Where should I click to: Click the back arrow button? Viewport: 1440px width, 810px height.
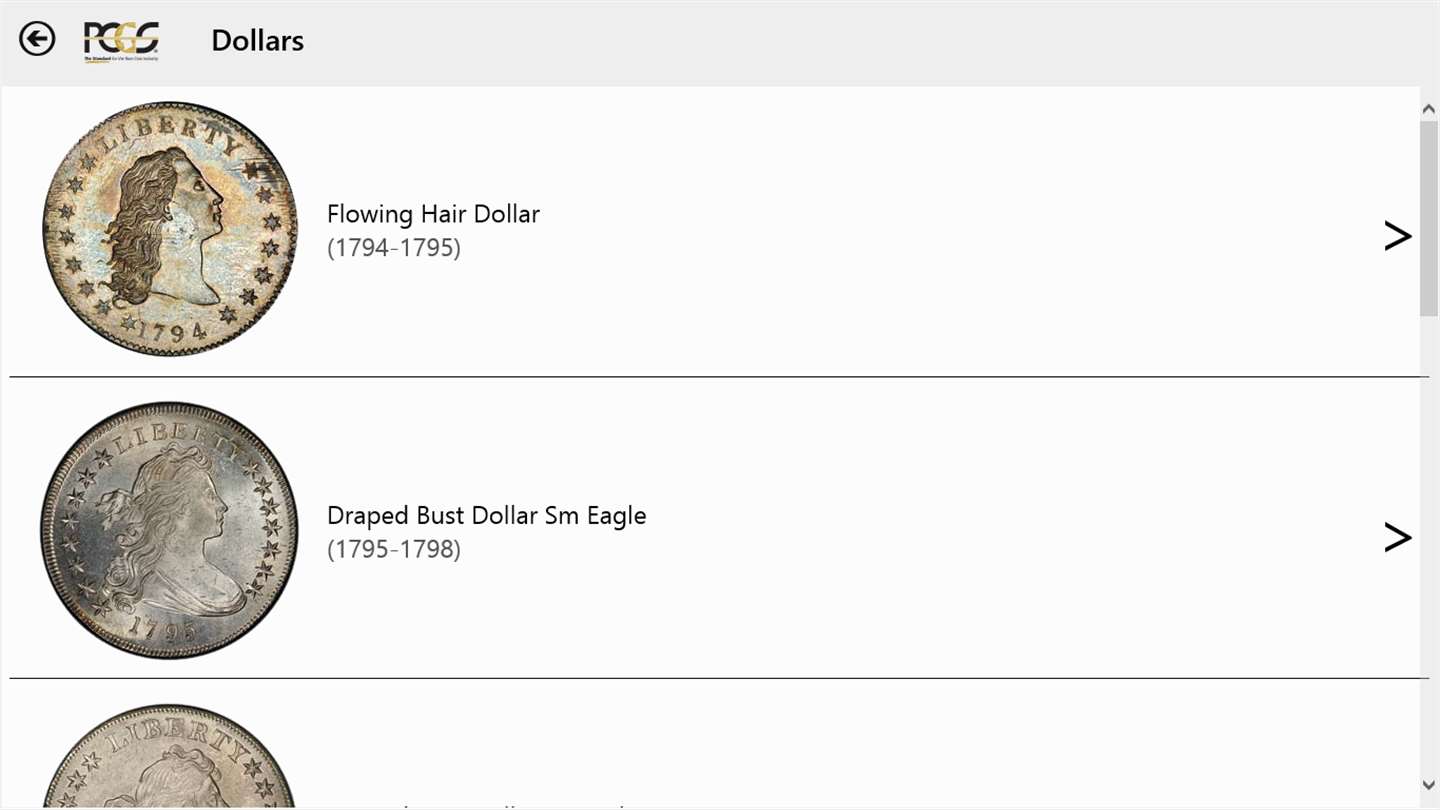tap(37, 40)
